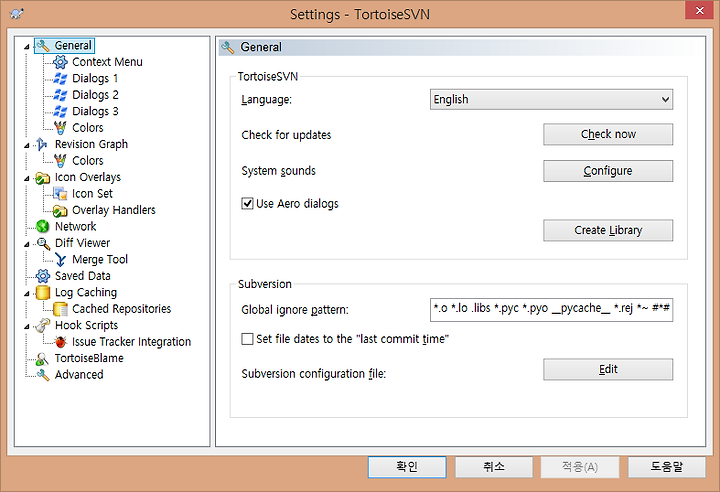Select the Saved Data page
Image resolution: width=720 pixels, height=492 pixels.
click(x=83, y=276)
